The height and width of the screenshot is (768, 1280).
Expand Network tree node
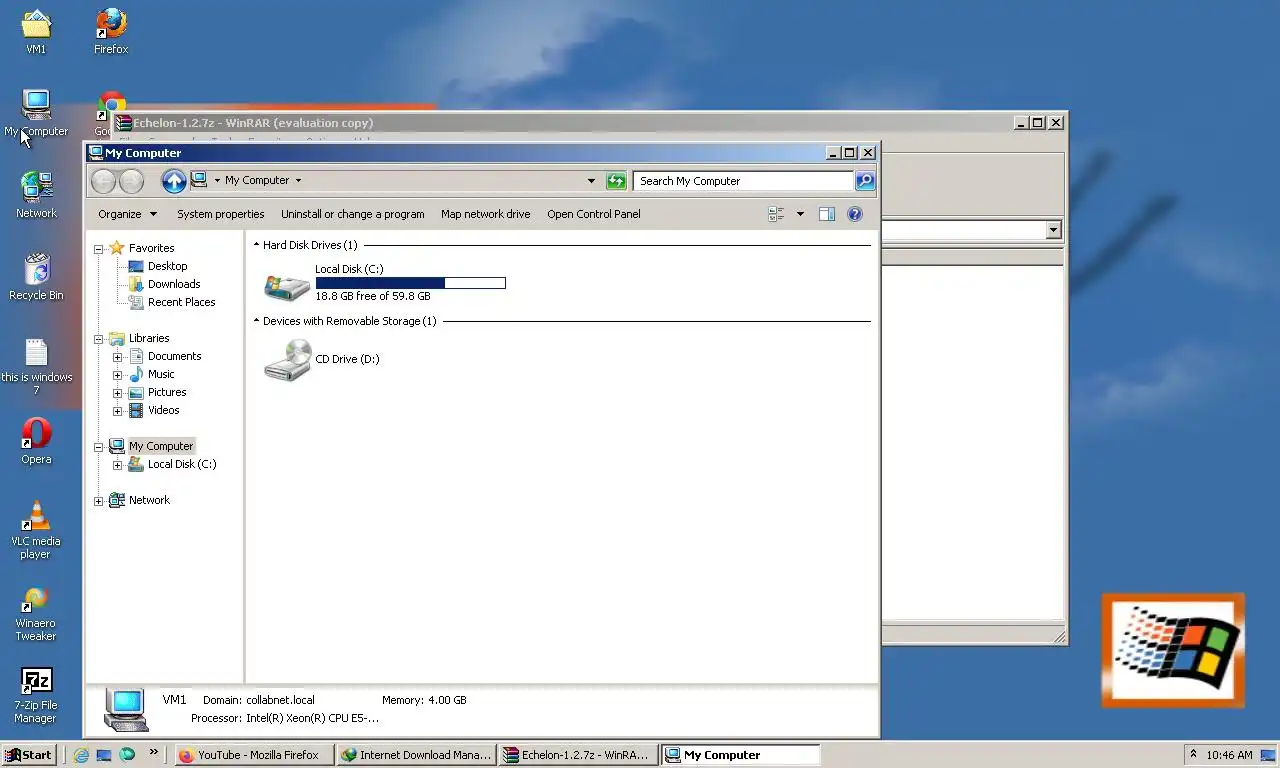tap(99, 501)
